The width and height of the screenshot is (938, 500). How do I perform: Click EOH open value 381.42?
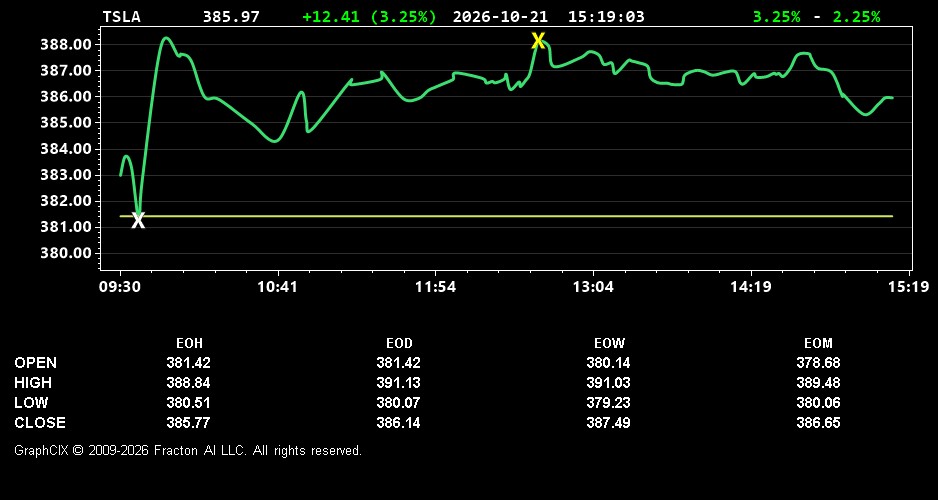(188, 363)
